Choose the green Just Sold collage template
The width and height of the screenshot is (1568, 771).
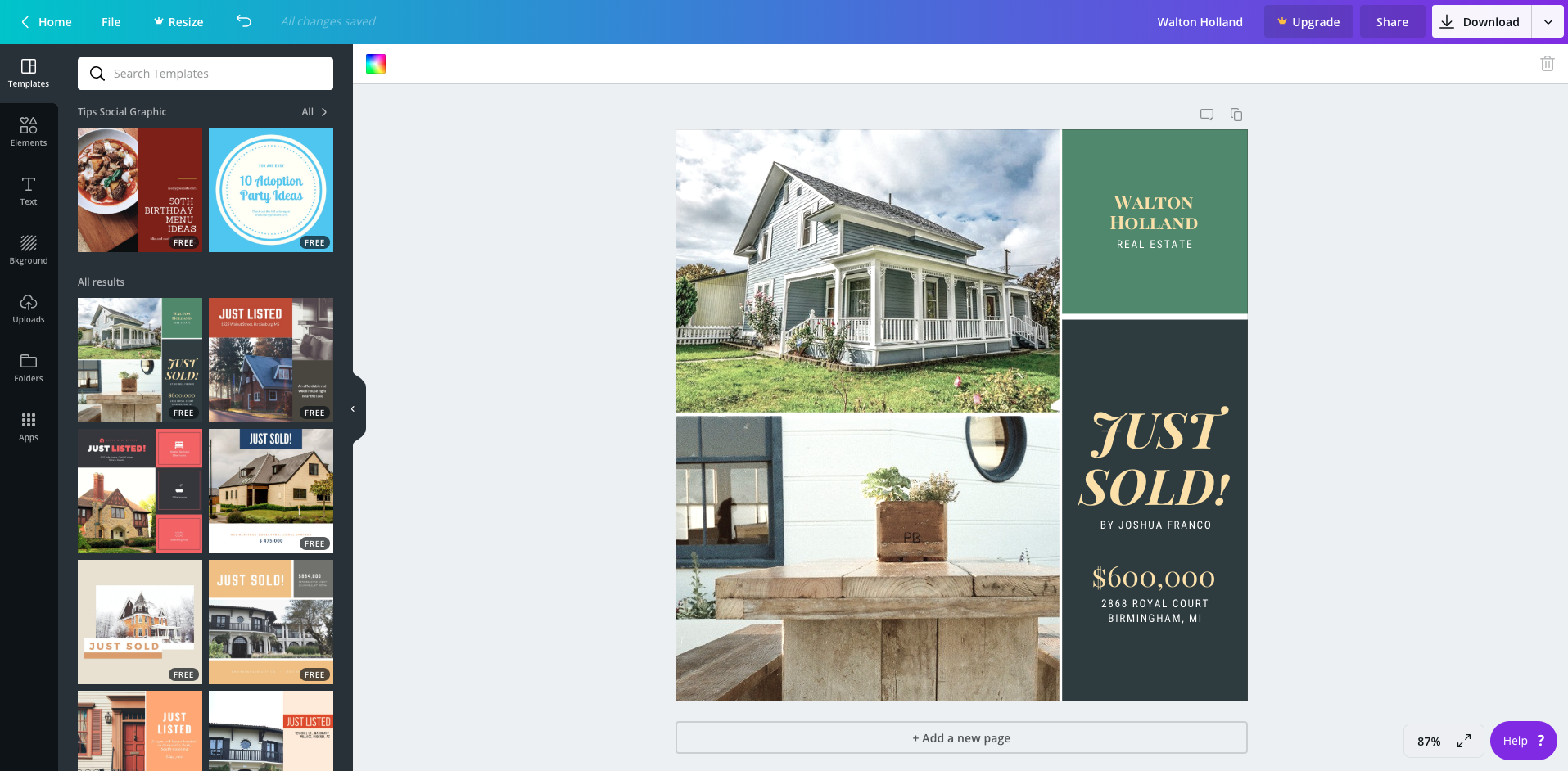(x=140, y=360)
